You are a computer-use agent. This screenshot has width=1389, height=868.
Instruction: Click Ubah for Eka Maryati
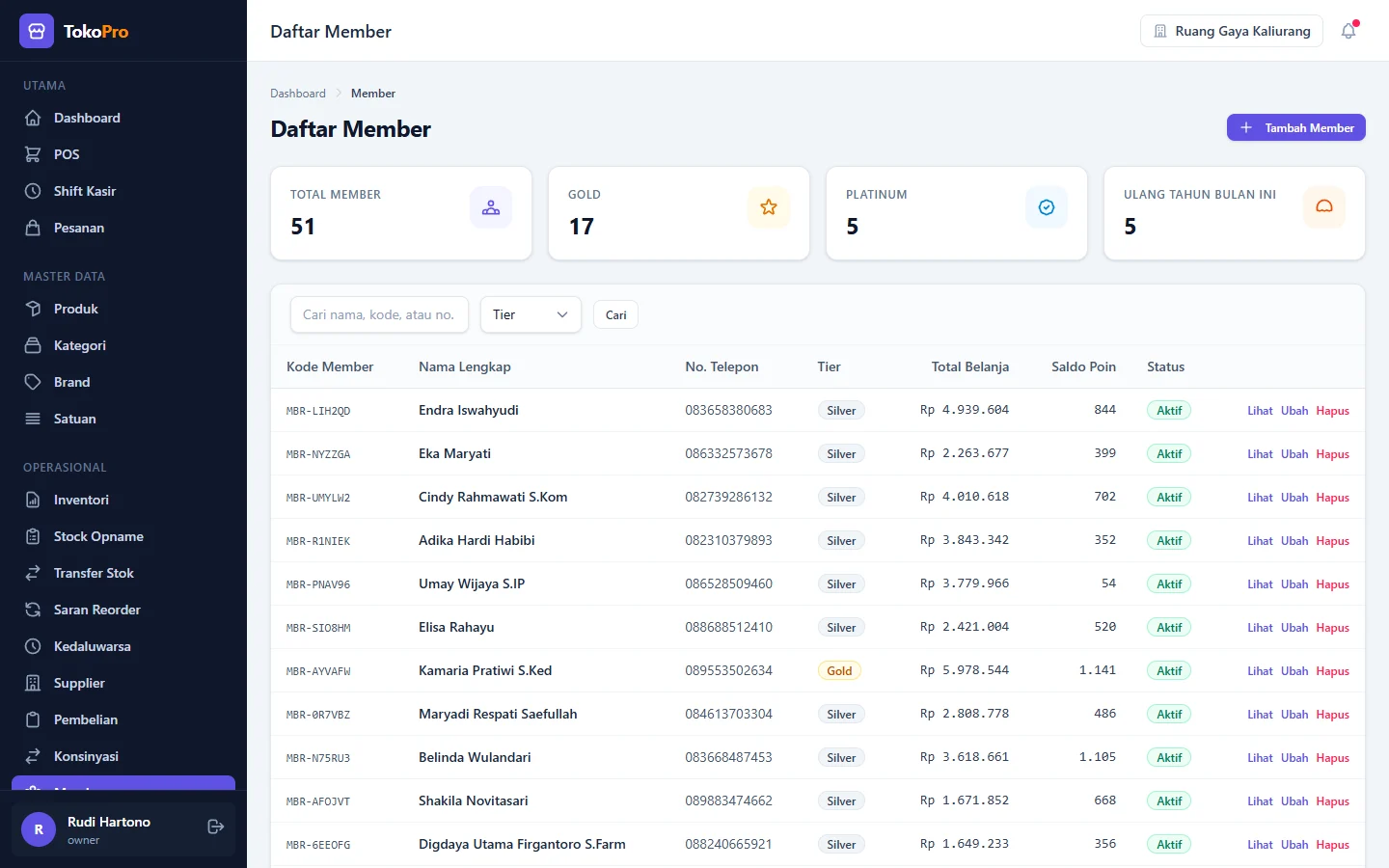click(1294, 454)
